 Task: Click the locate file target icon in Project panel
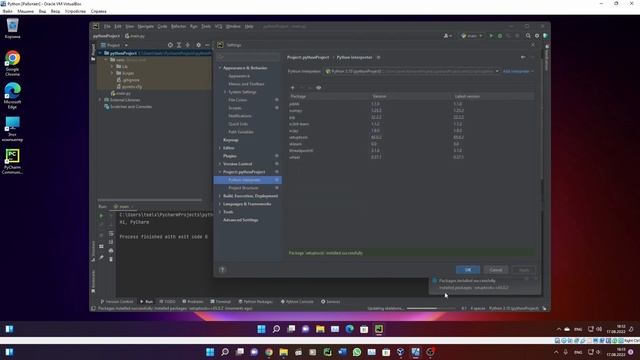[x=170, y=45]
